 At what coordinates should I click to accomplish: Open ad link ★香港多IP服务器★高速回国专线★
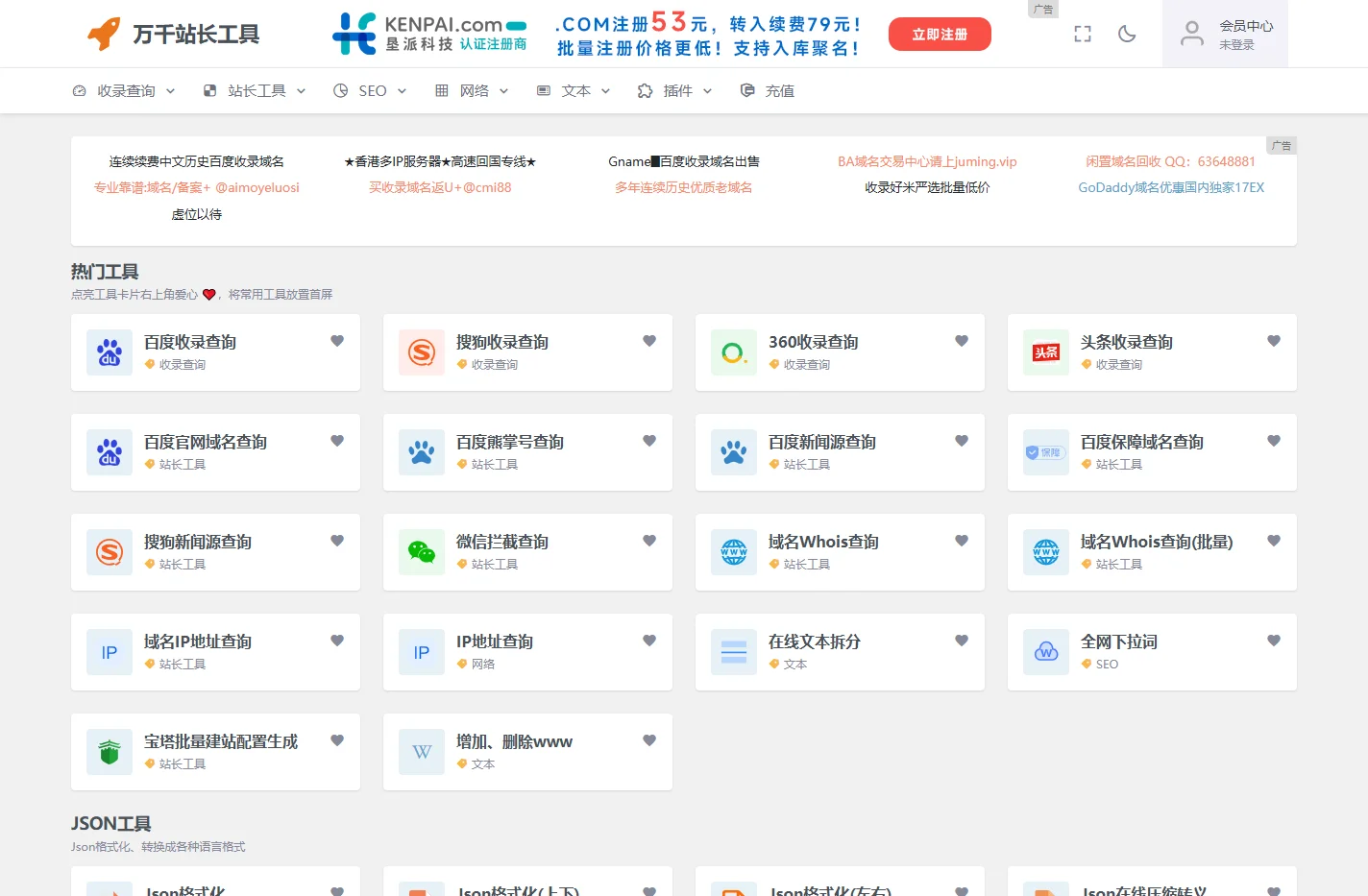pos(440,161)
